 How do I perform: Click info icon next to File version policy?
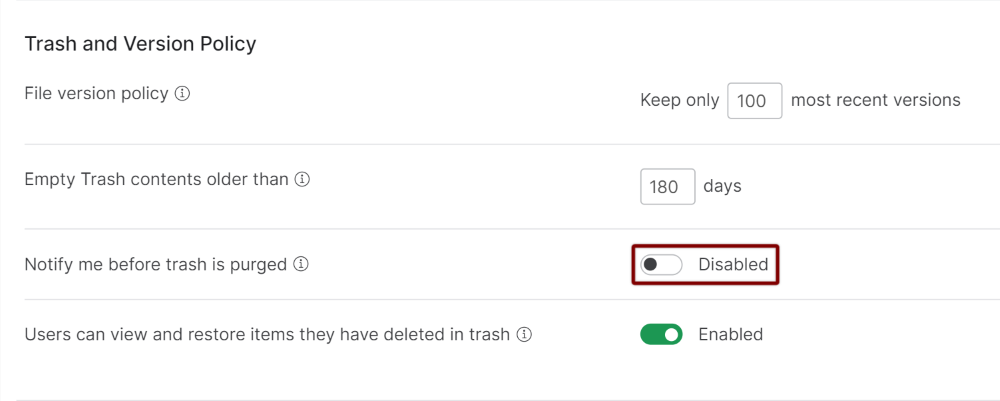click(182, 94)
